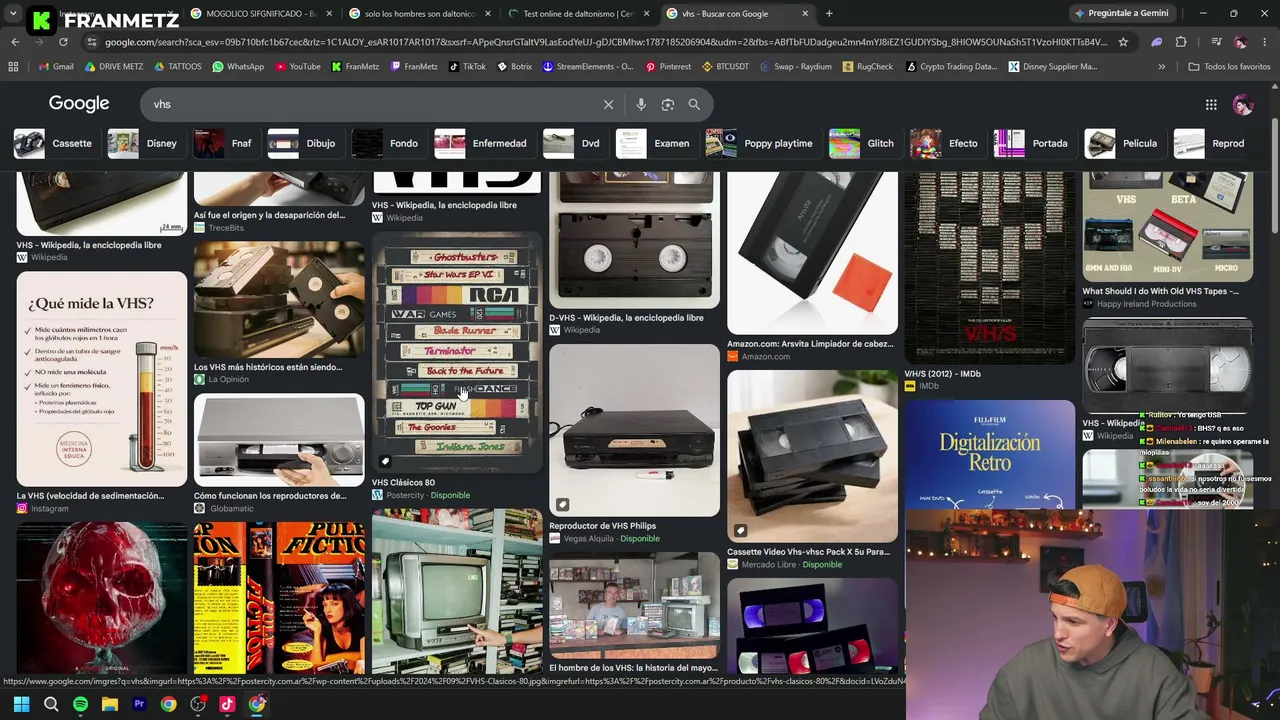
Task: Open the Todos los favoritos folder
Action: point(1229,67)
